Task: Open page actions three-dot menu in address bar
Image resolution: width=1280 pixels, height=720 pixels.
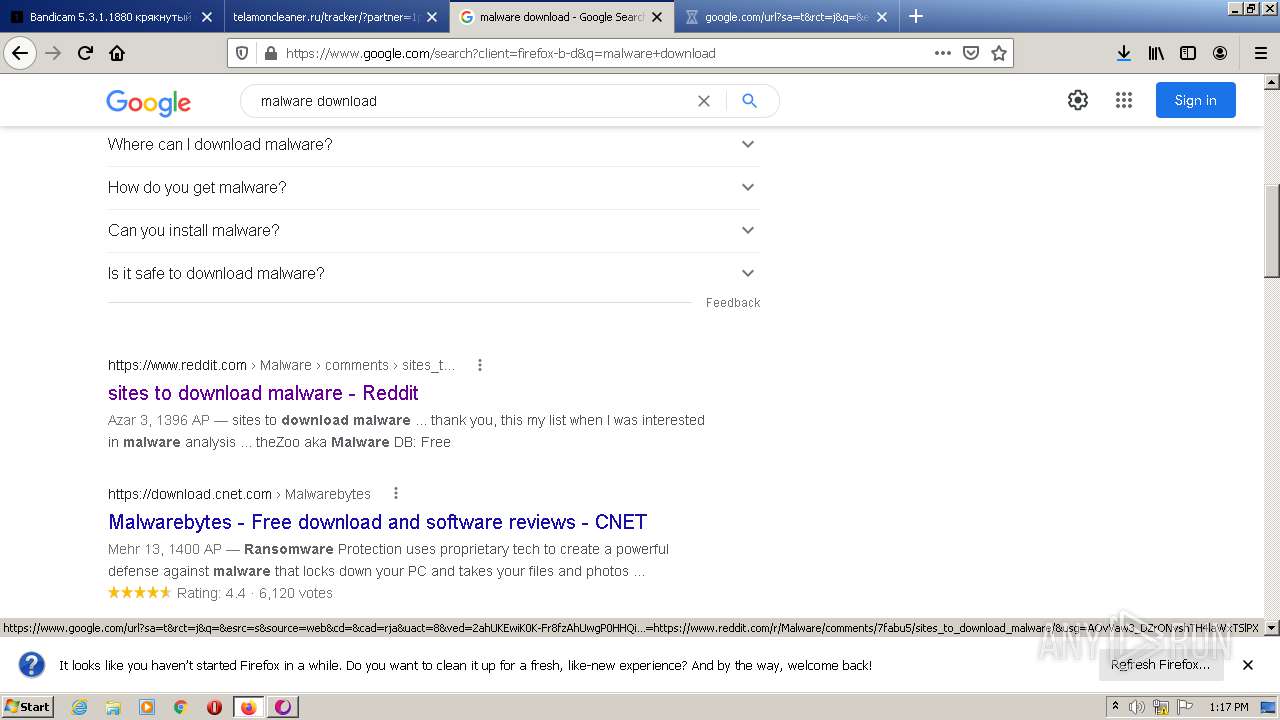Action: 943,53
